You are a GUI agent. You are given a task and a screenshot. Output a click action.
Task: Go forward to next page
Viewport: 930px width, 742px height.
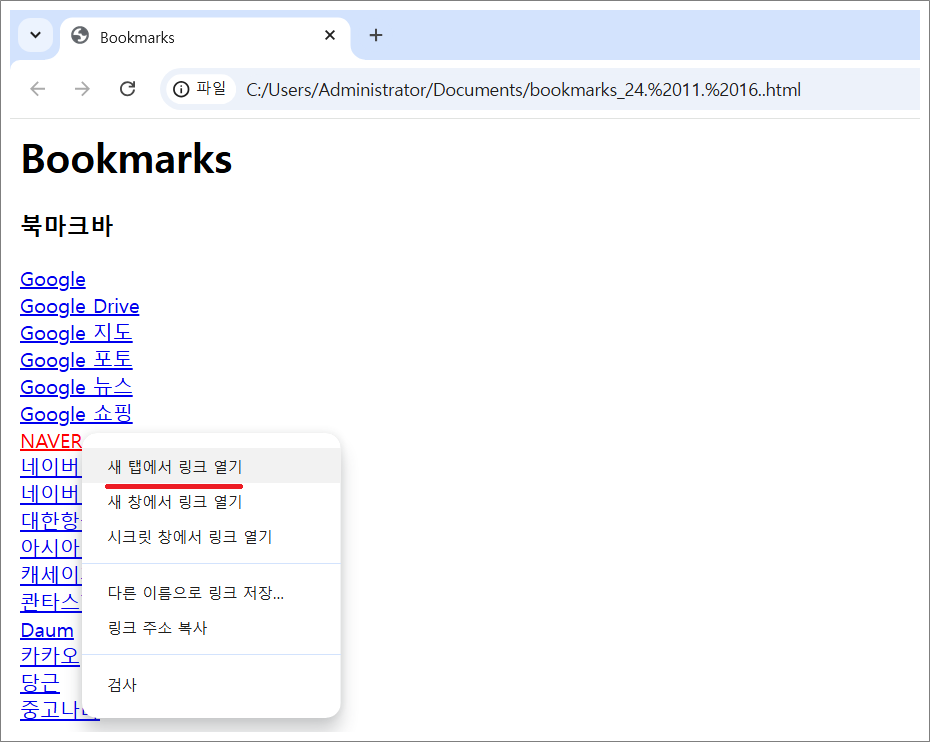(x=82, y=89)
